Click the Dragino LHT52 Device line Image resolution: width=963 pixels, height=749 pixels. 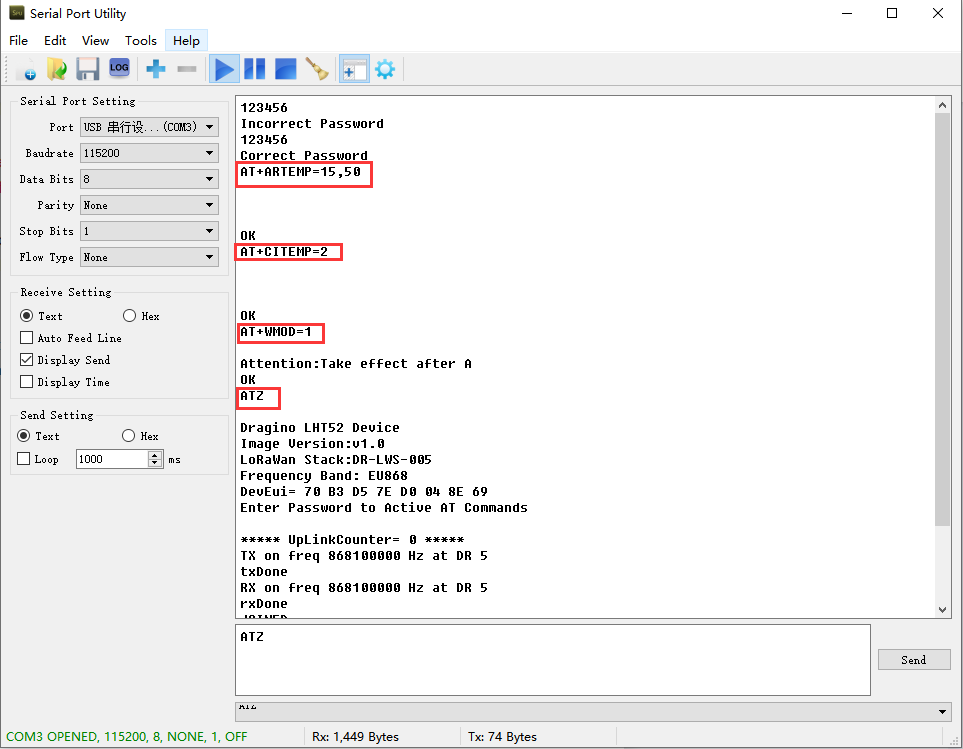pyautogui.click(x=319, y=428)
